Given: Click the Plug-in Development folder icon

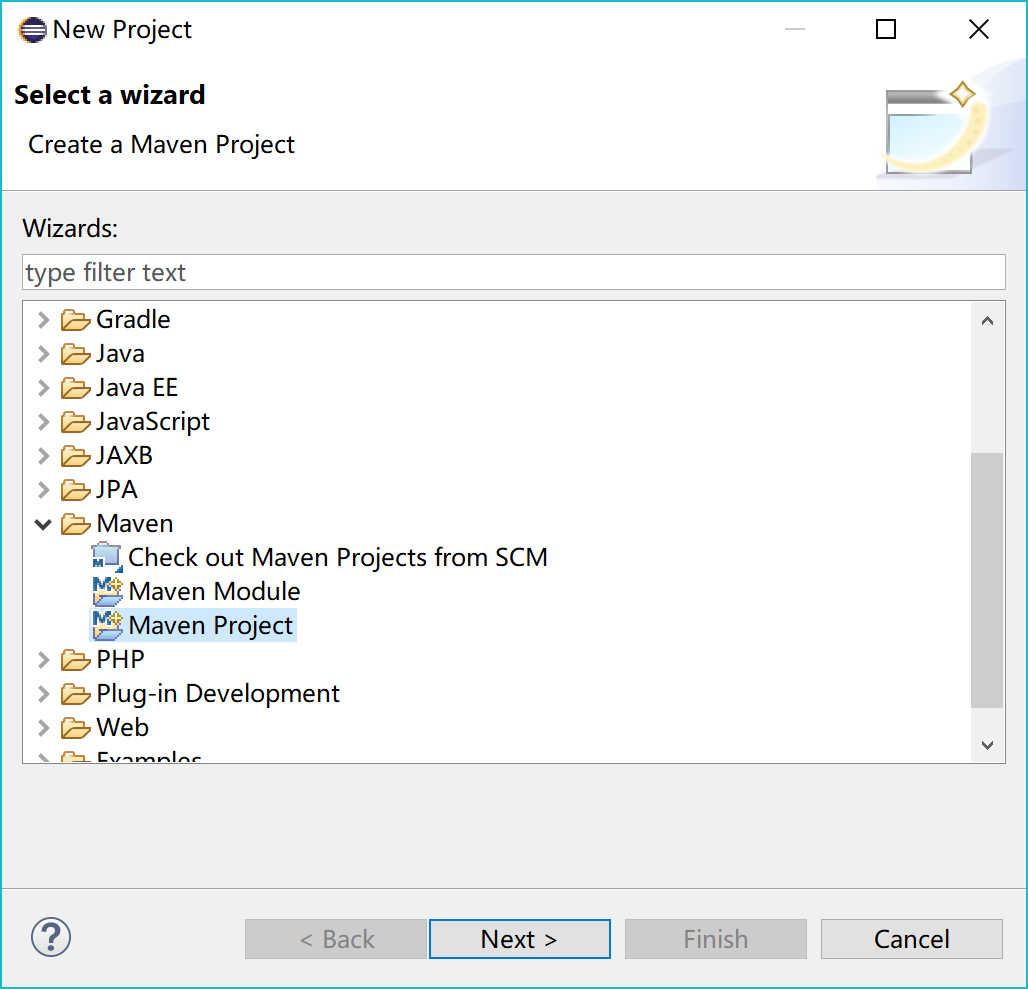Looking at the screenshot, I should point(75,695).
